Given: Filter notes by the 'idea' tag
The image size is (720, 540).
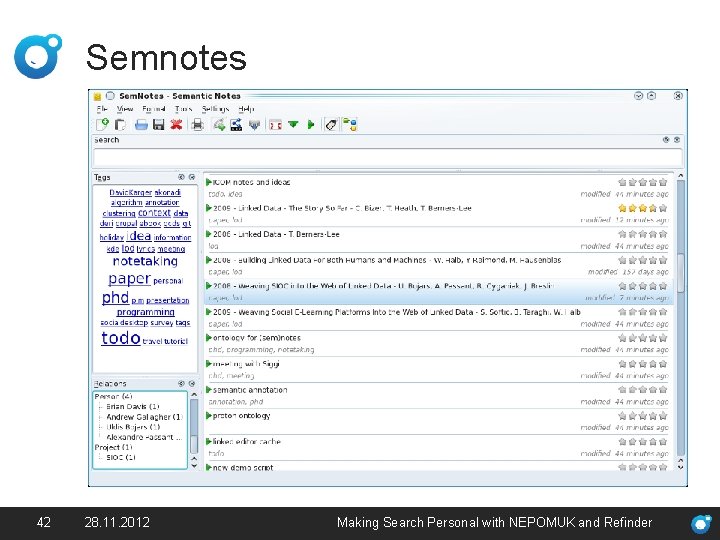Looking at the screenshot, I should coord(139,236).
